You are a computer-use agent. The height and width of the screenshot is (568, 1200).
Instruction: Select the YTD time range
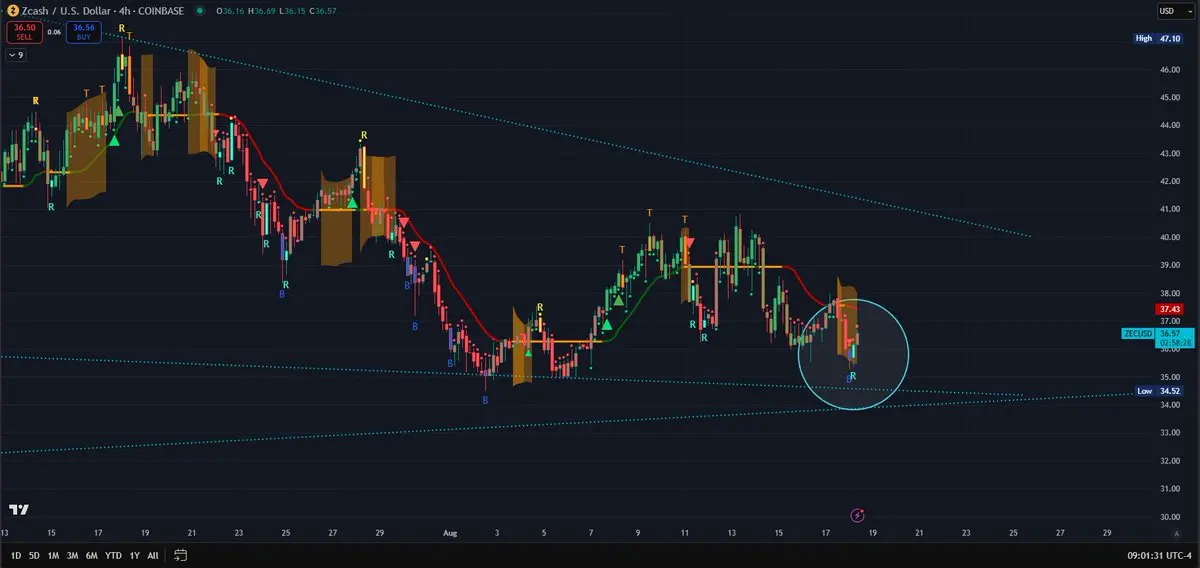click(112, 554)
